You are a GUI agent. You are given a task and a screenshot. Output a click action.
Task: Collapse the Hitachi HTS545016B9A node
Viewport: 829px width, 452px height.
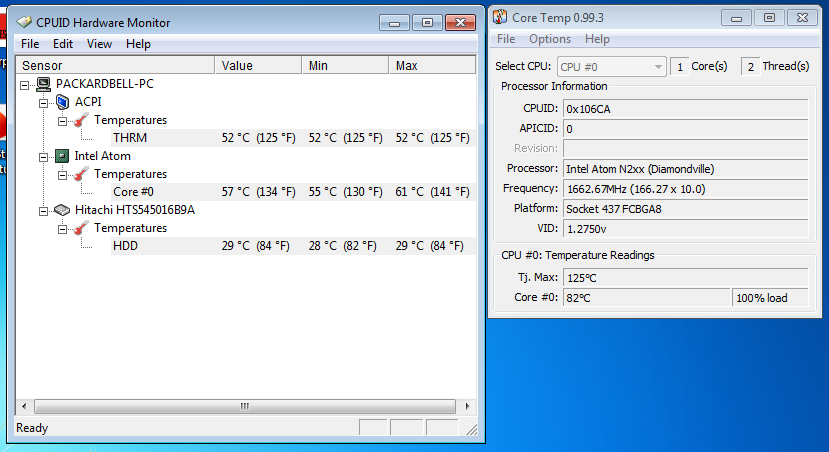(x=43, y=211)
